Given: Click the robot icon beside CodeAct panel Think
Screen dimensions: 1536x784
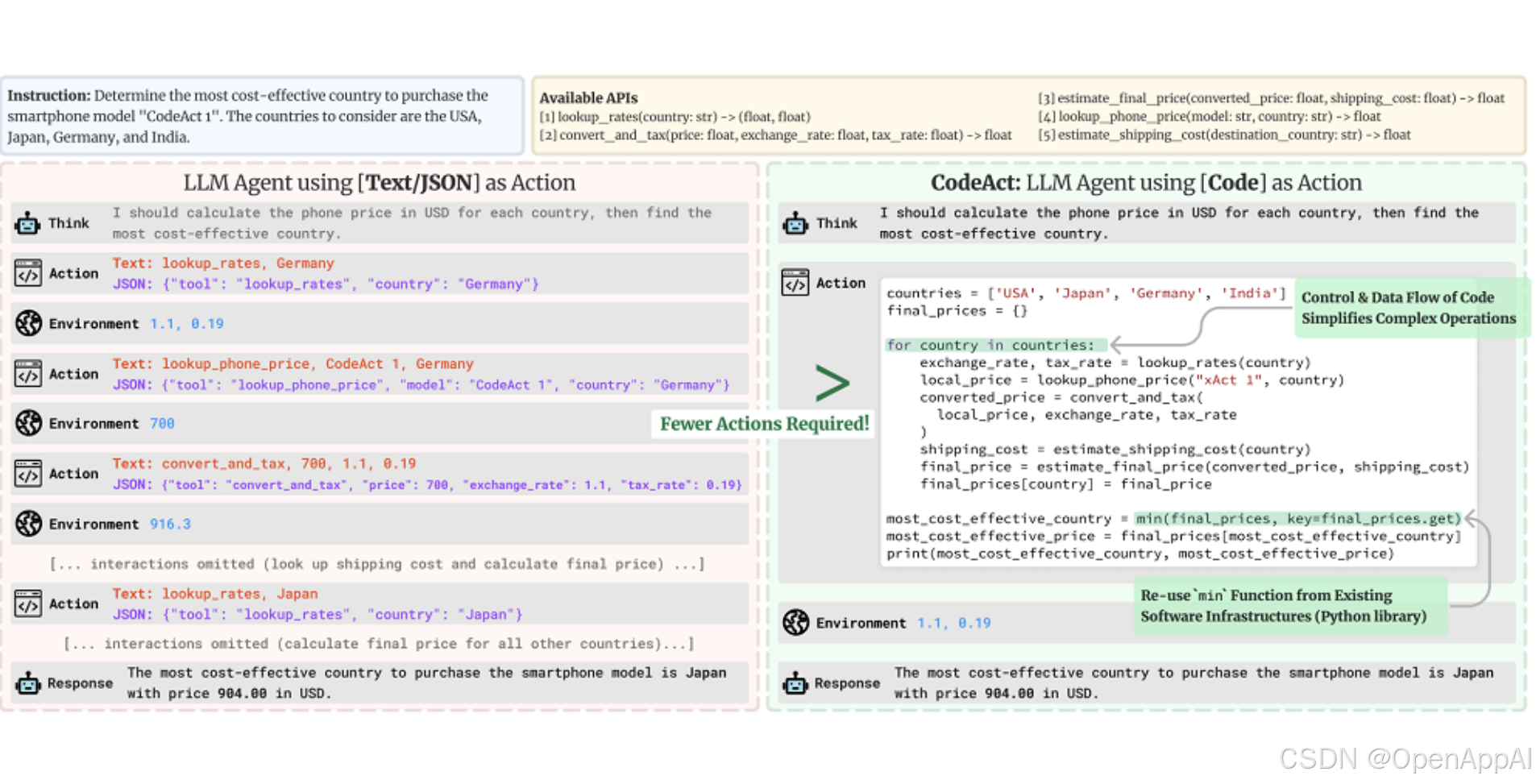Looking at the screenshot, I should tap(795, 223).
